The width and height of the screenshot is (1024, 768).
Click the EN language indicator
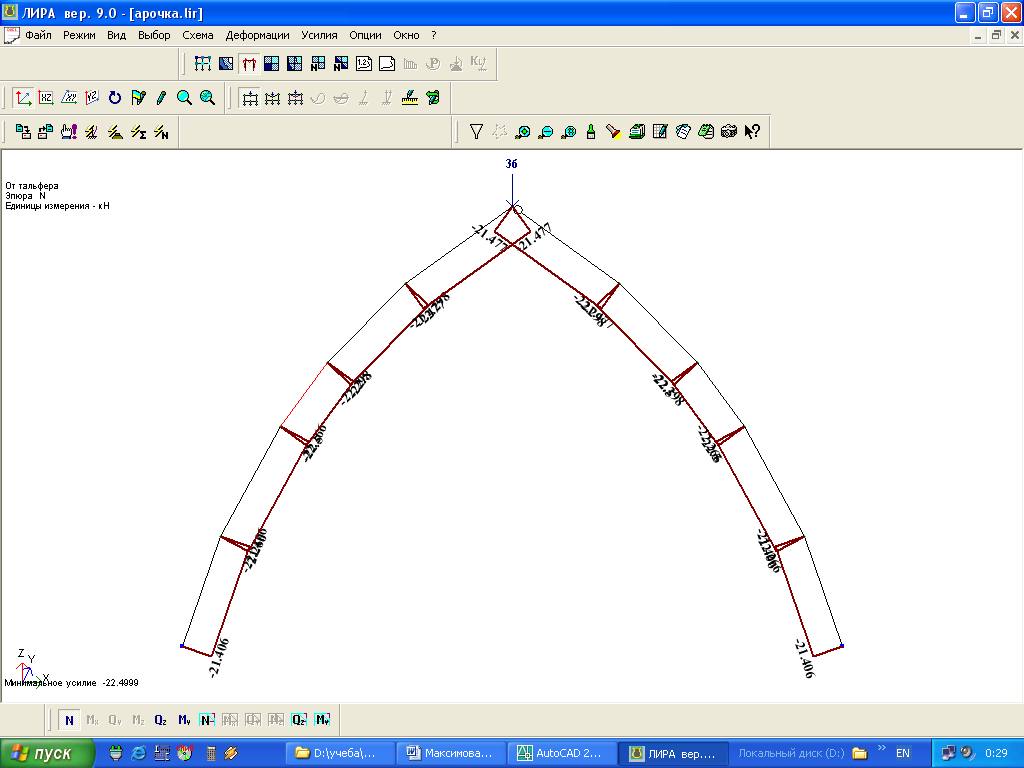click(903, 754)
